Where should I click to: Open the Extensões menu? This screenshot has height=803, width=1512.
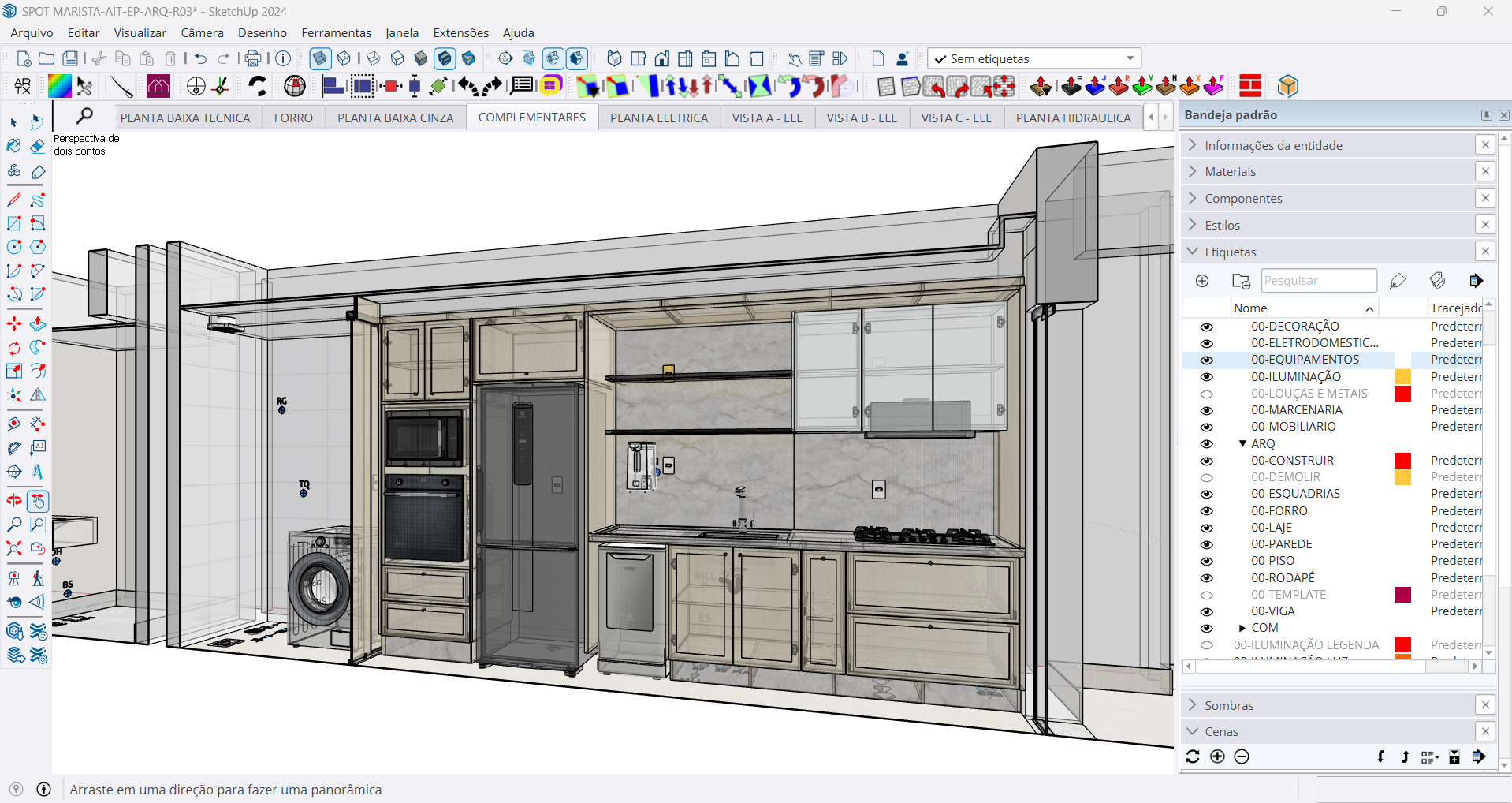[x=460, y=32]
